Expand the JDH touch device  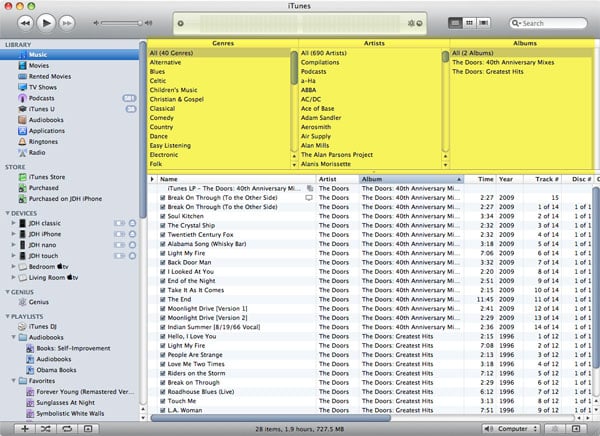(x=13, y=255)
